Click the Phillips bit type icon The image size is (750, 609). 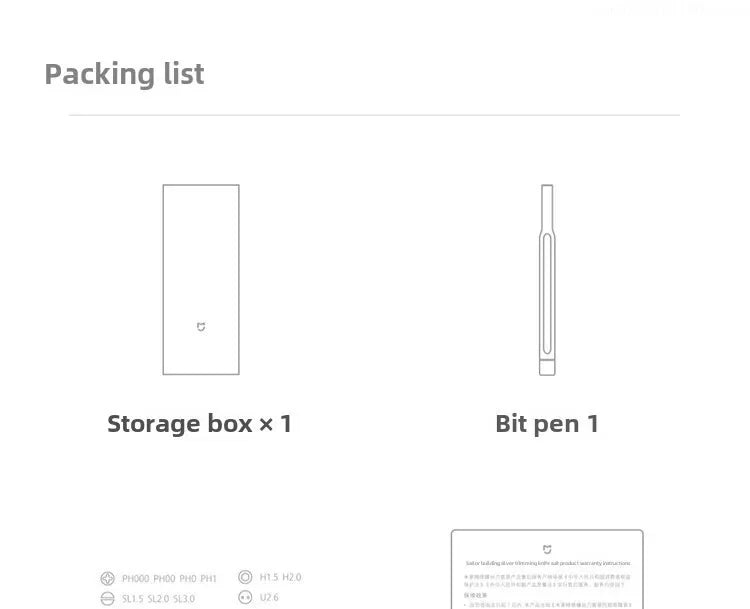pos(108,578)
